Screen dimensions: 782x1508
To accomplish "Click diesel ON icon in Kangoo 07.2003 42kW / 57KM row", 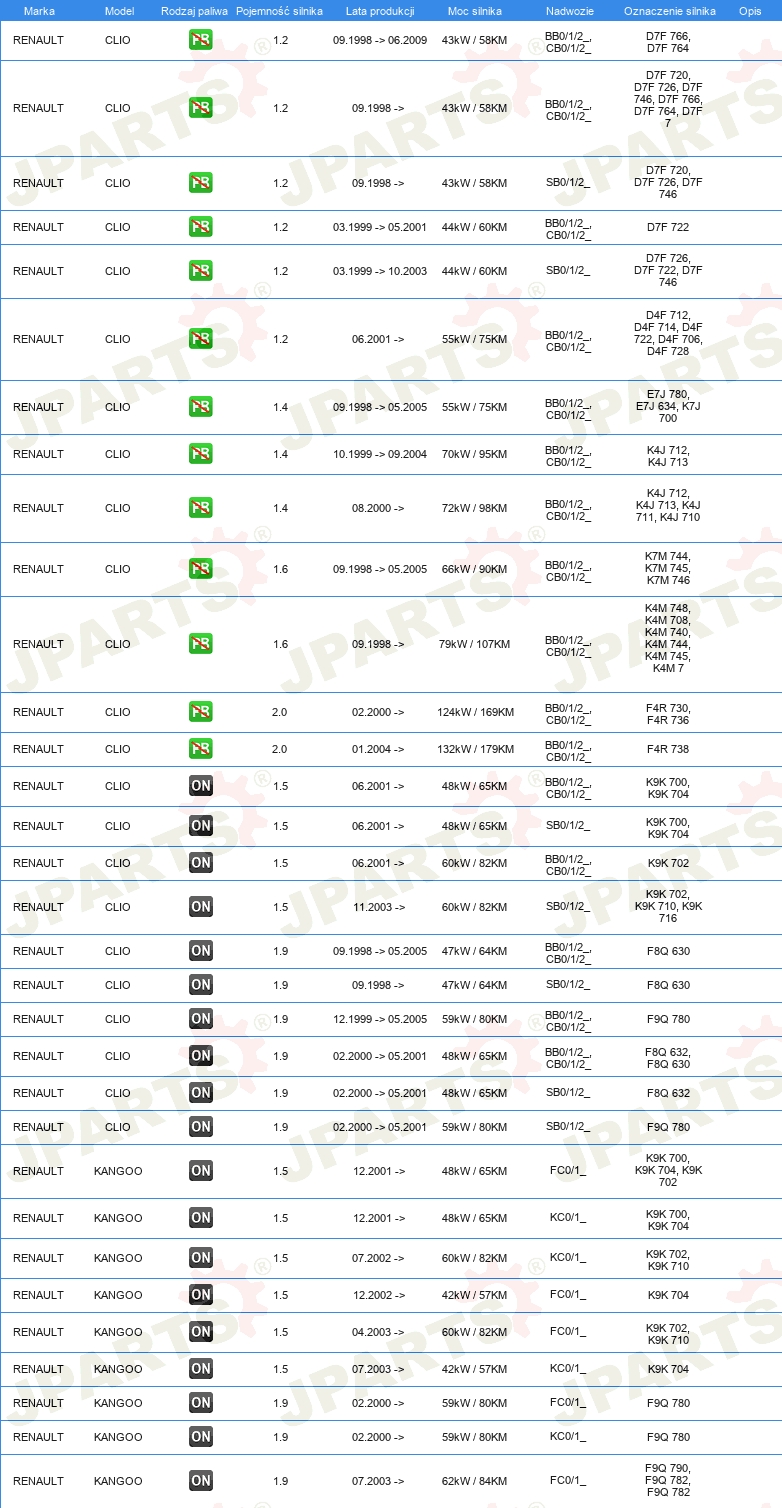I will (x=201, y=1369).
